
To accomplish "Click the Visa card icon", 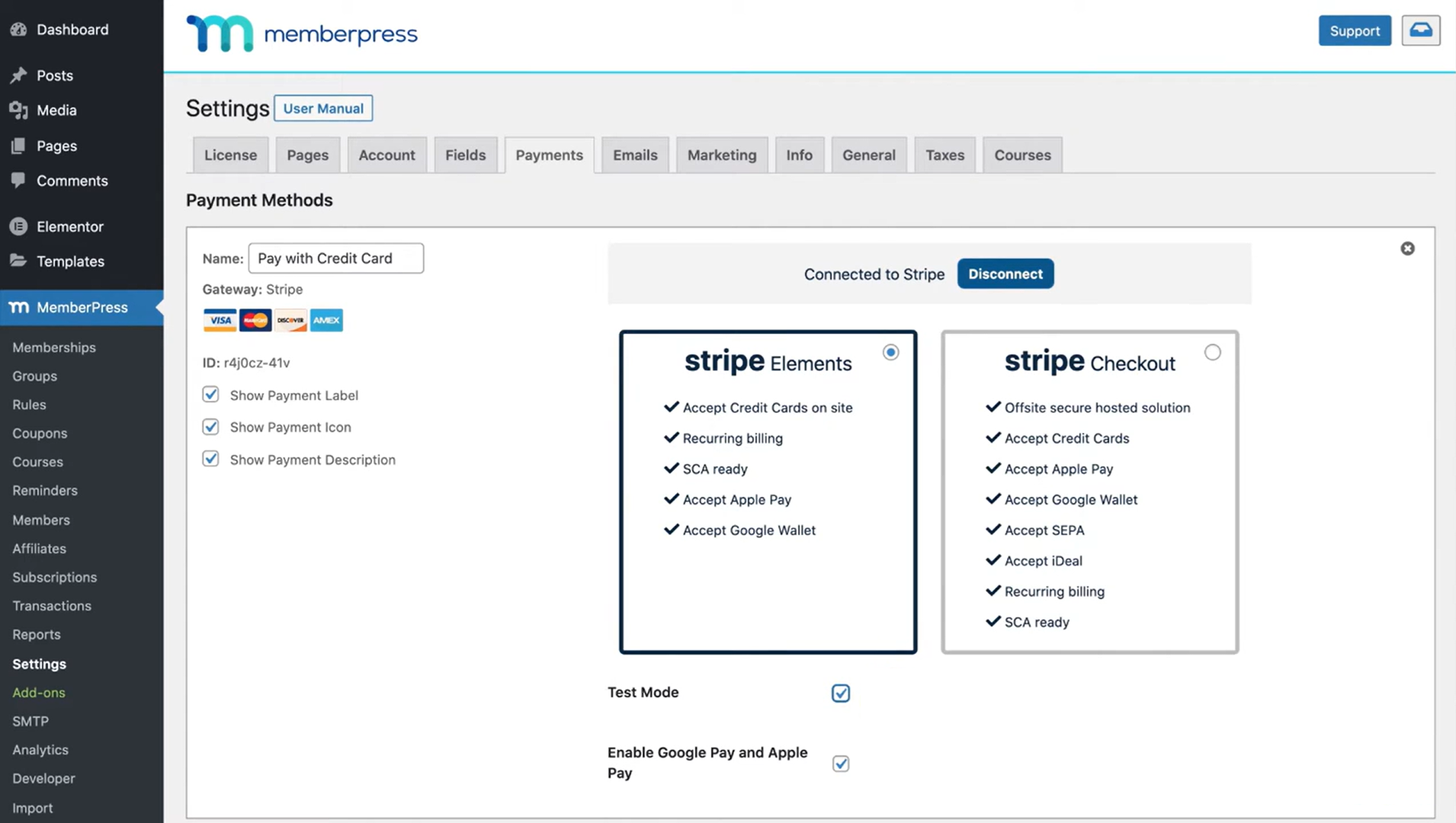I will pyautogui.click(x=220, y=320).
